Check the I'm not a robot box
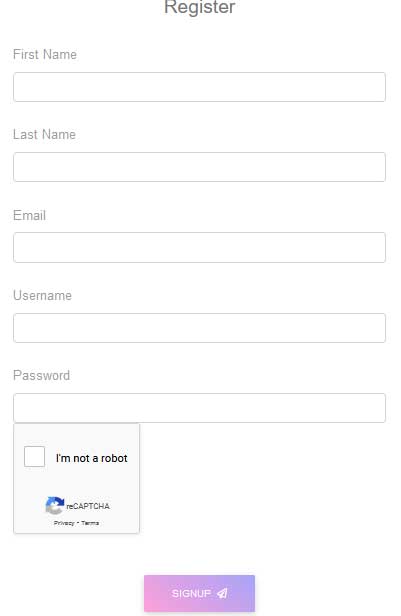The width and height of the screenshot is (401, 616). tap(35, 456)
